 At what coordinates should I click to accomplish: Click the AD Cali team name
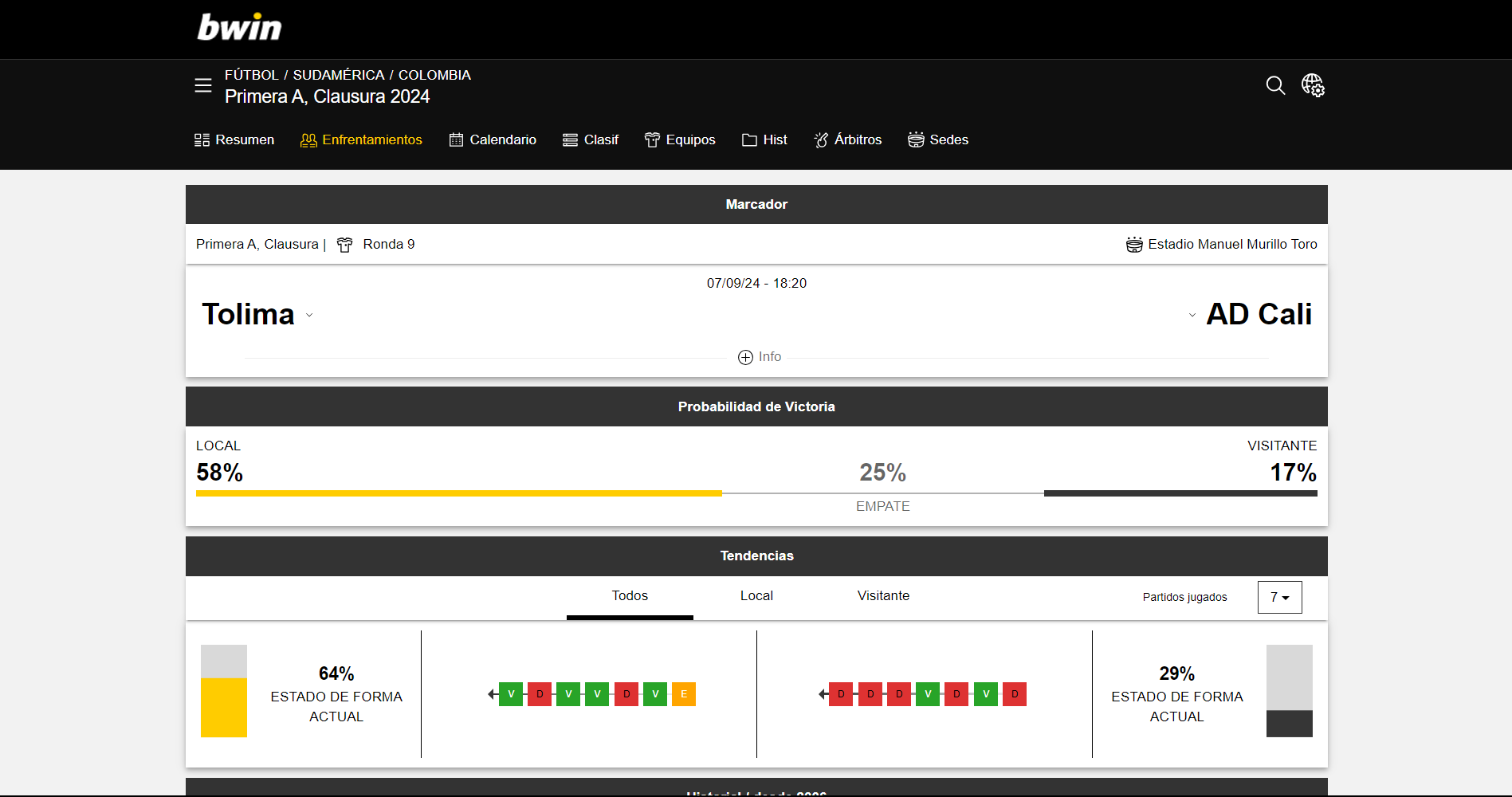point(1259,314)
